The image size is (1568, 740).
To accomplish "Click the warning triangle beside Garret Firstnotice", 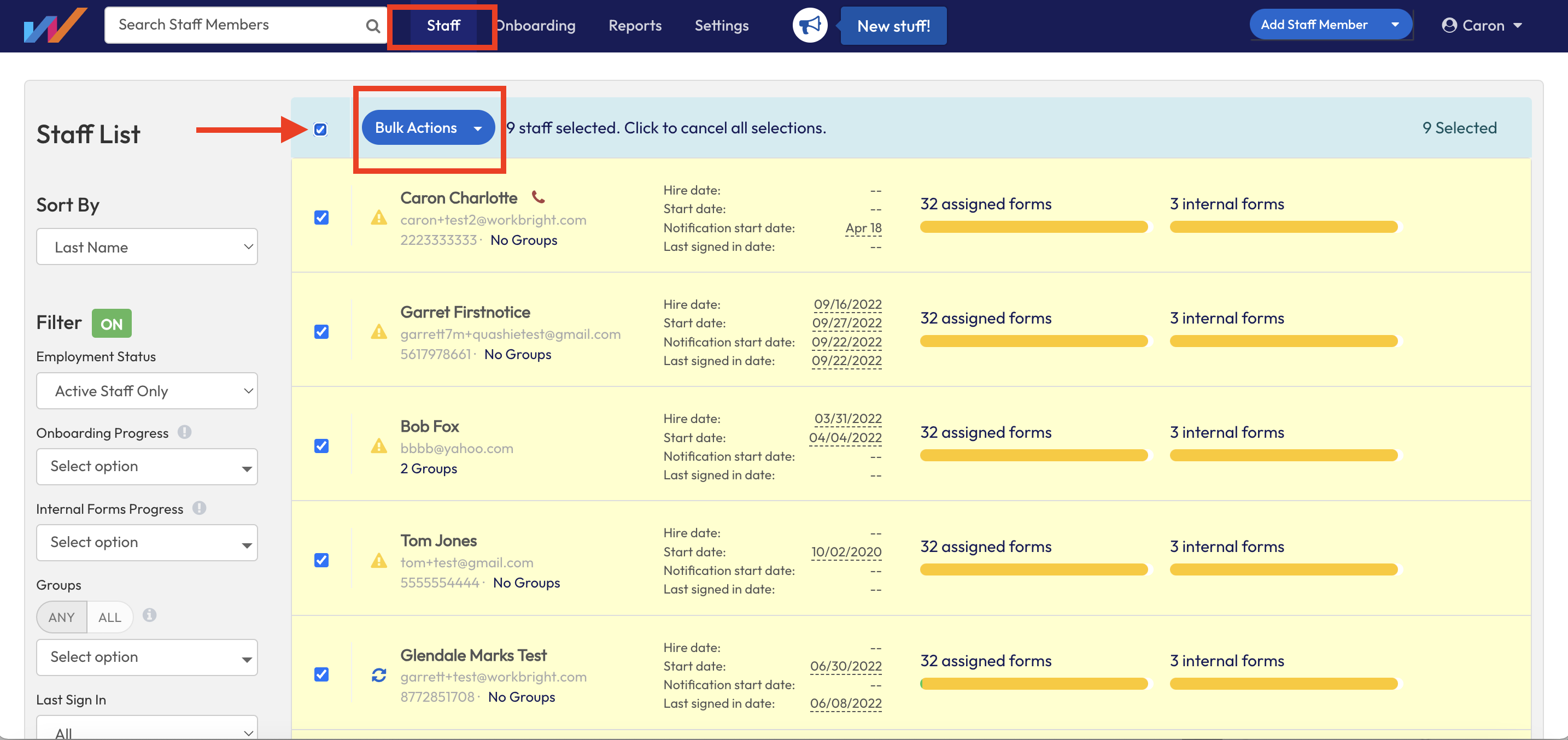I will 379,333.
